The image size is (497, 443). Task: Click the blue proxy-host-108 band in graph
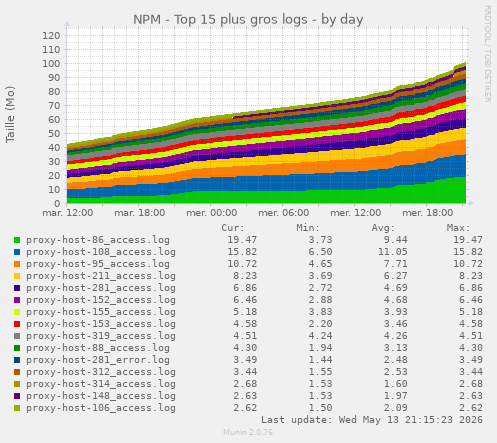267,183
